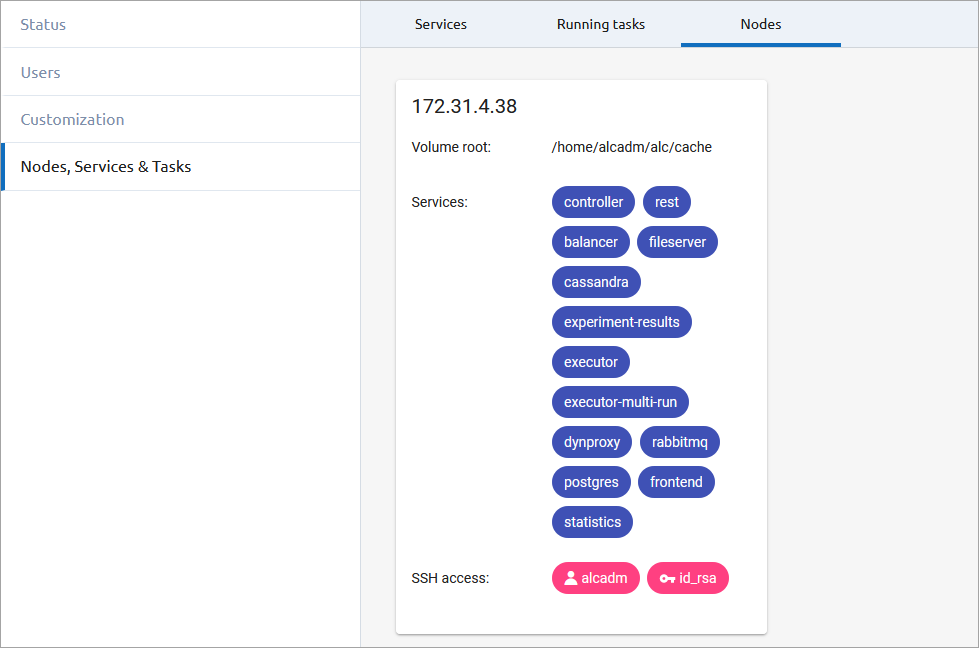Click the alcadm SSH user chip
979x648 pixels.
pyautogui.click(x=596, y=578)
